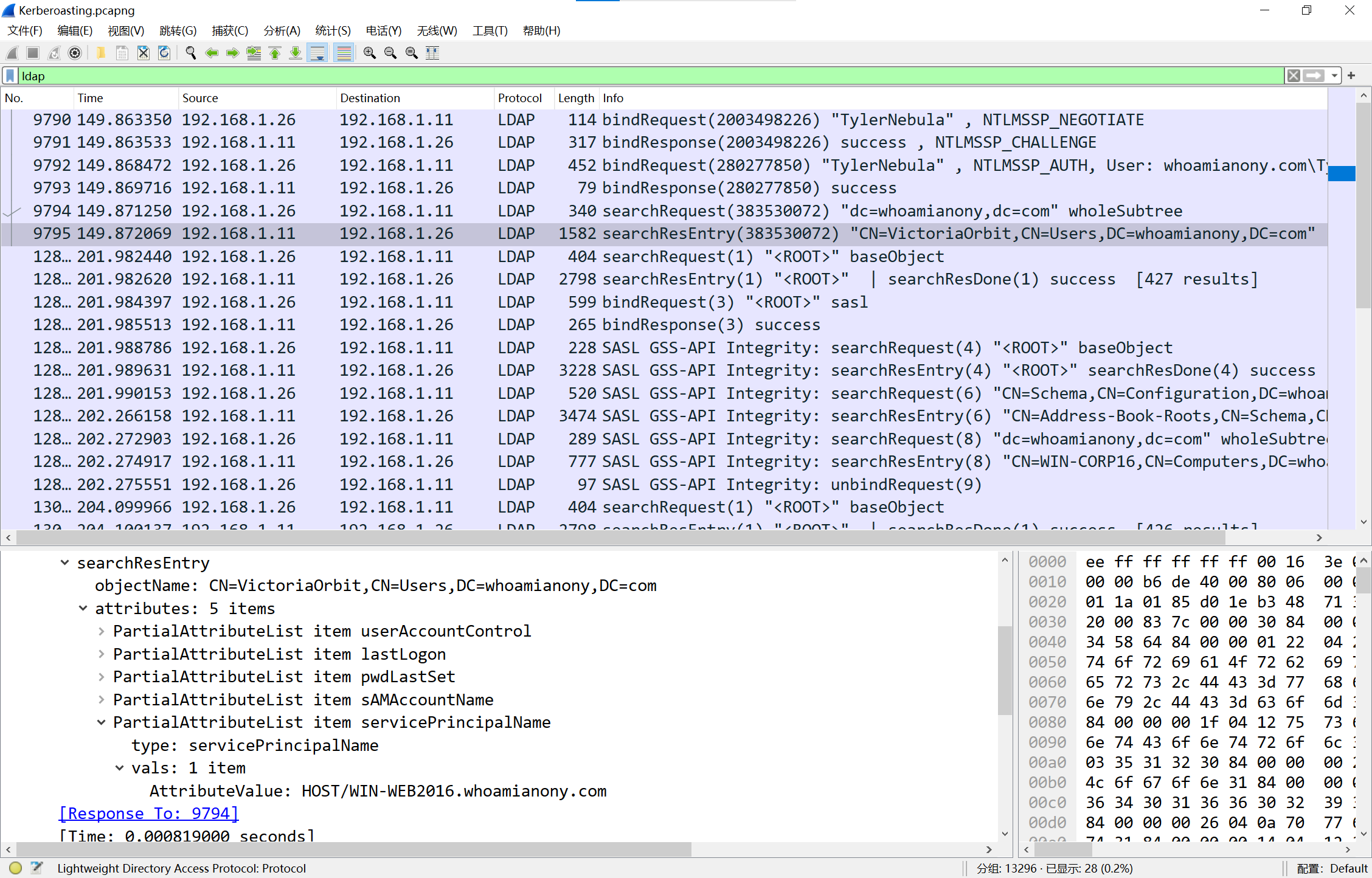Sort packets by No. column header

click(x=37, y=98)
